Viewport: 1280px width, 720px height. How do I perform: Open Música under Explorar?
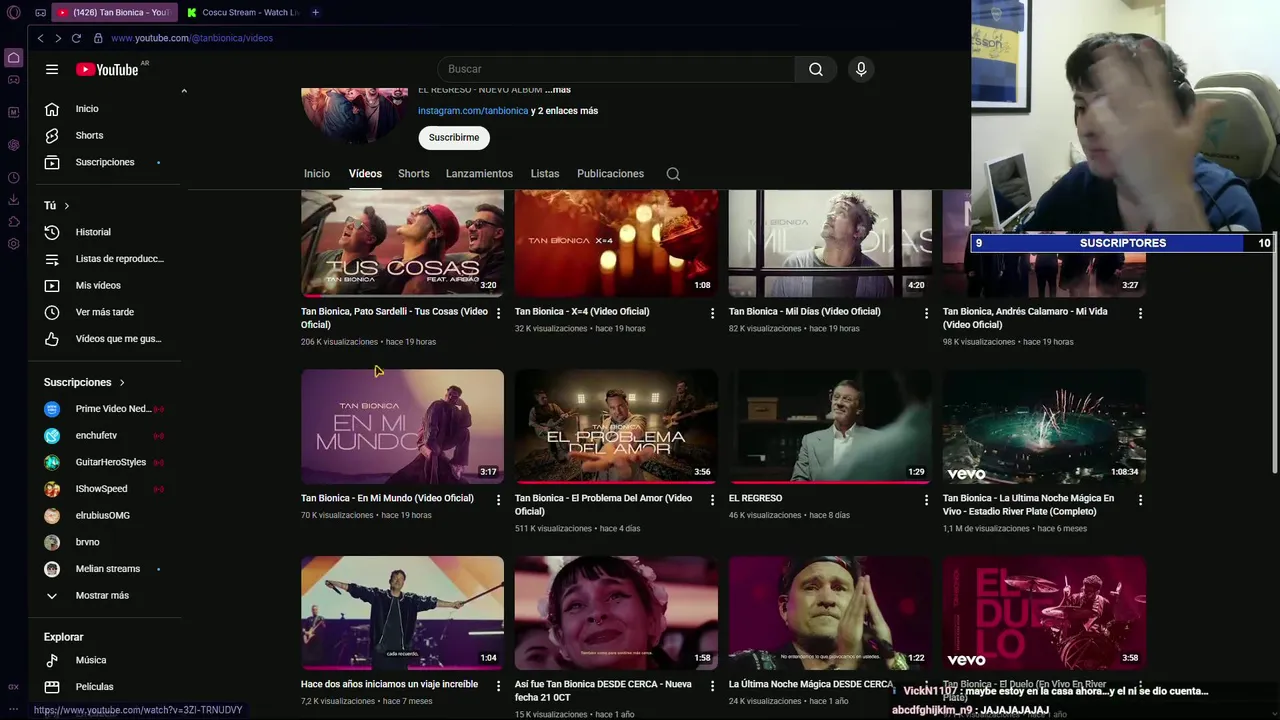pos(108,660)
